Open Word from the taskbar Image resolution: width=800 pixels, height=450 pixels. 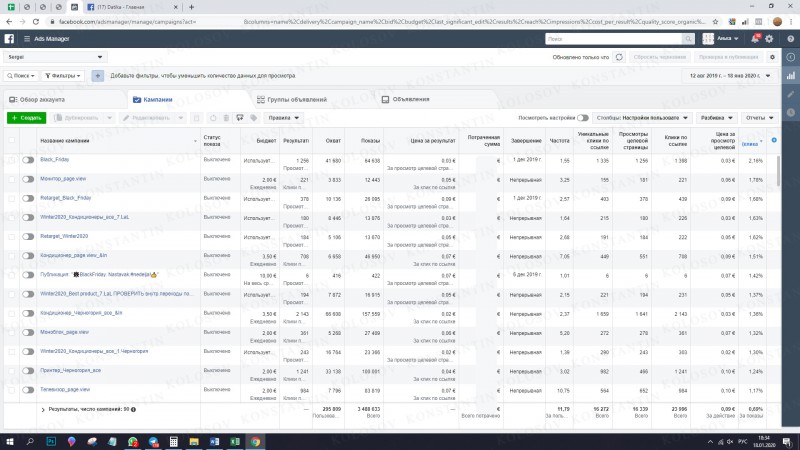click(214, 441)
